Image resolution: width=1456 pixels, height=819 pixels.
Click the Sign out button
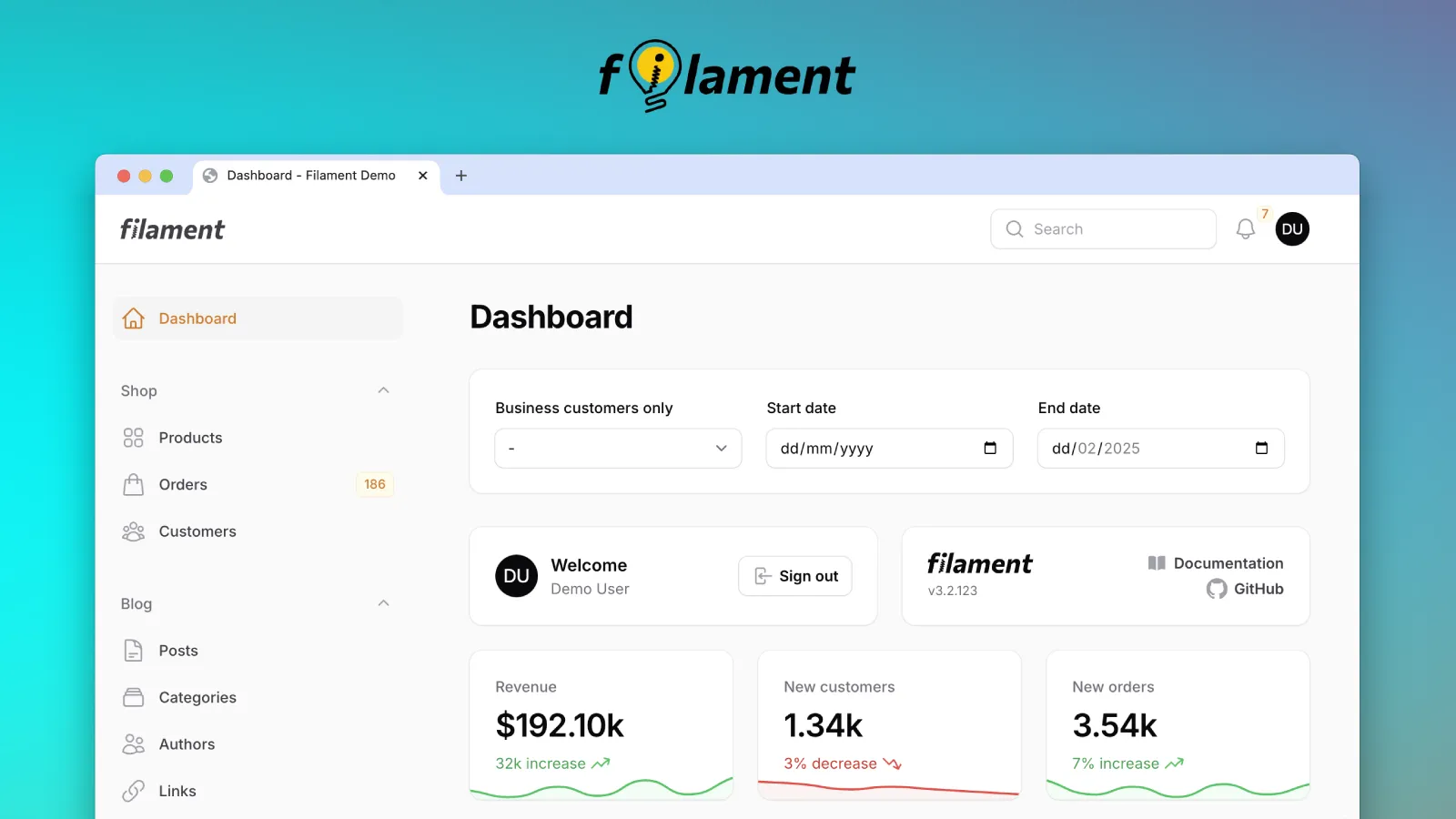(794, 576)
